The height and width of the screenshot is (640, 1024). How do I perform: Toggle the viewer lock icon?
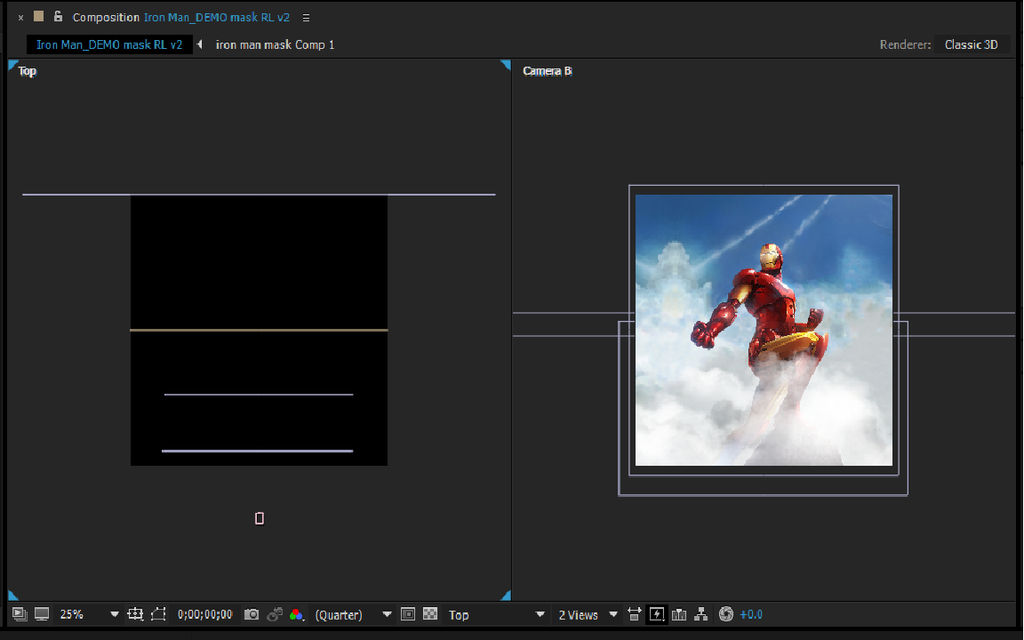point(58,16)
